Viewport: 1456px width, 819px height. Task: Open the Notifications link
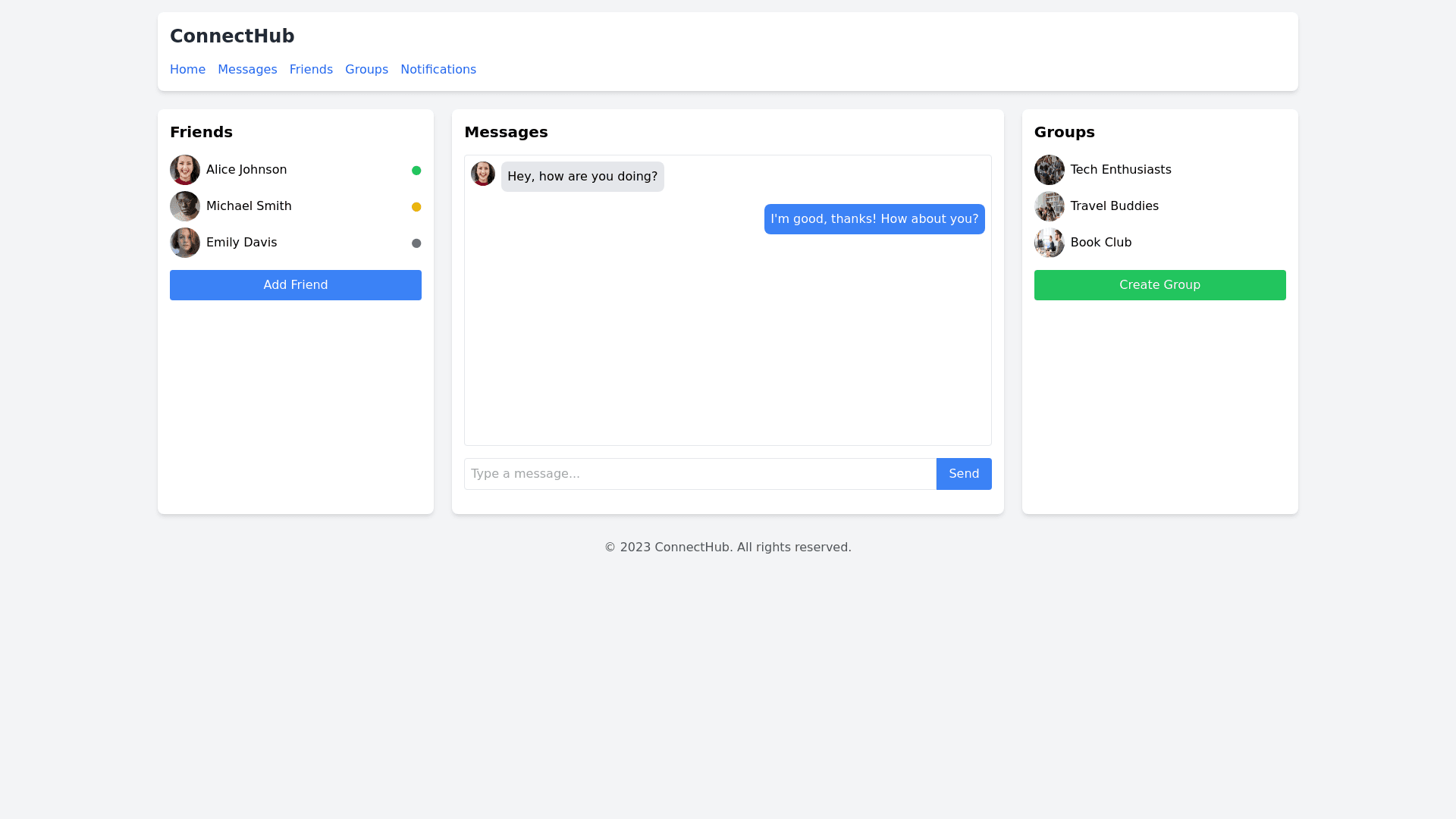(x=438, y=70)
